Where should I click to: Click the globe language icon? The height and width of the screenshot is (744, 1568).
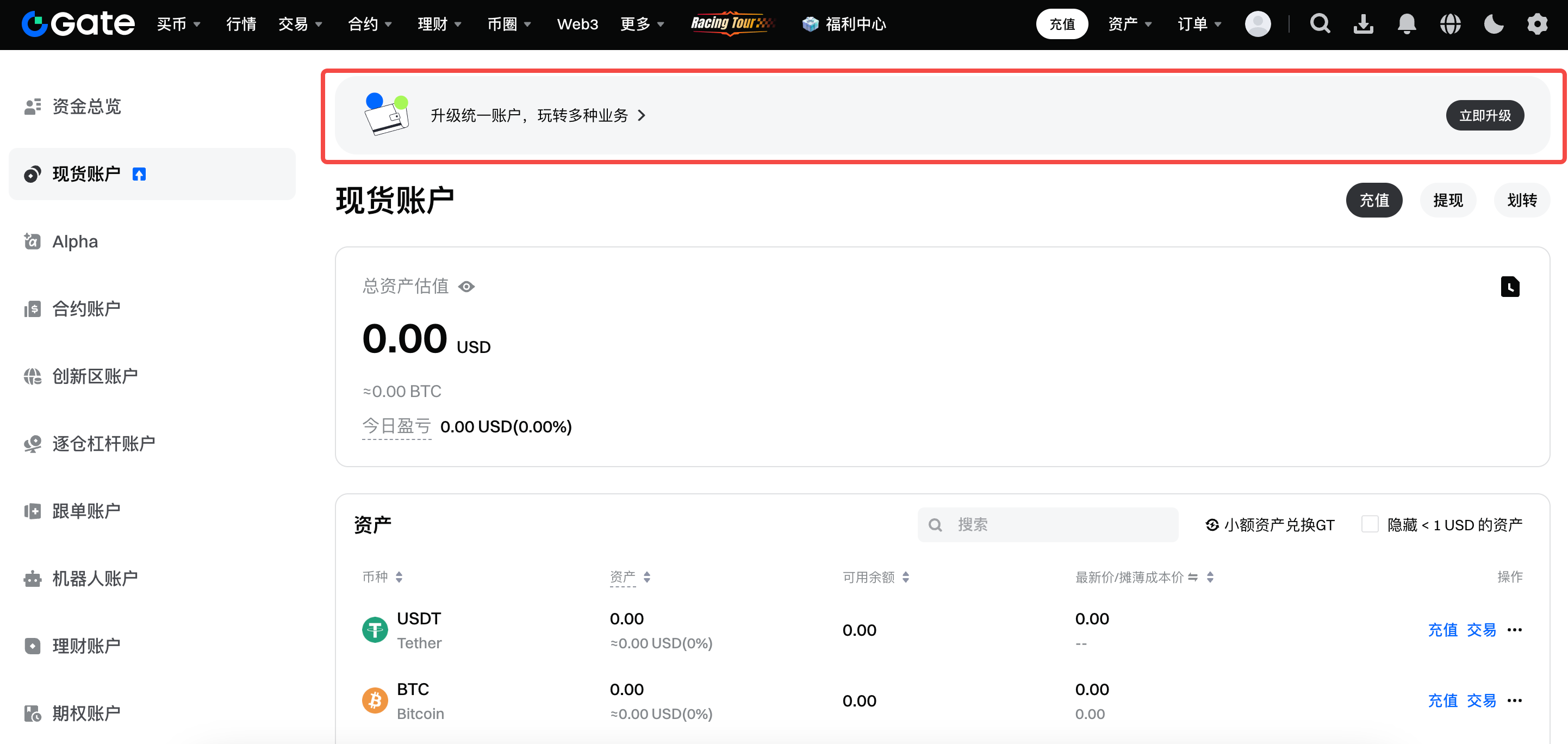1450,24
